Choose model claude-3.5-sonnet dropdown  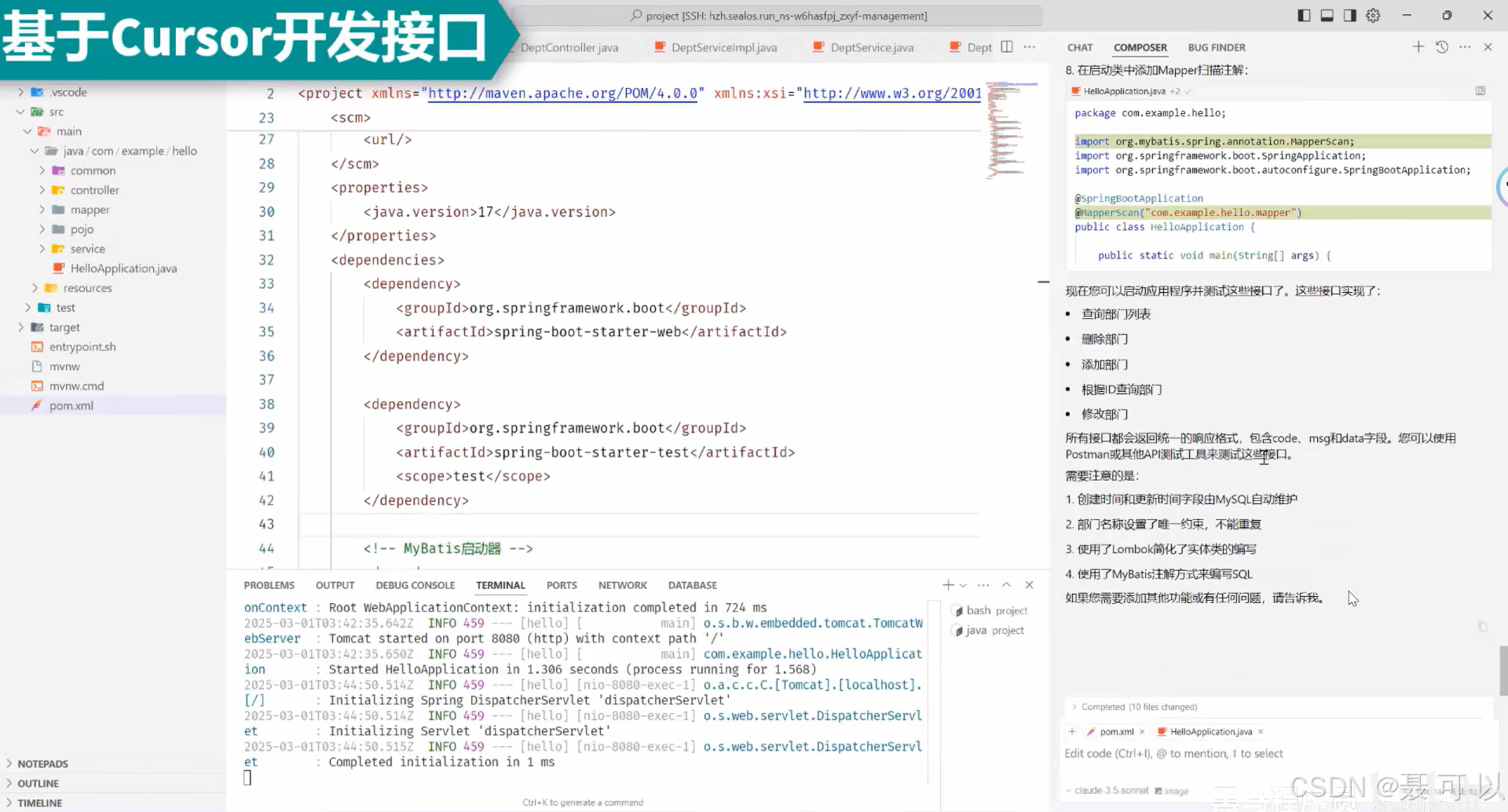coord(1107,791)
